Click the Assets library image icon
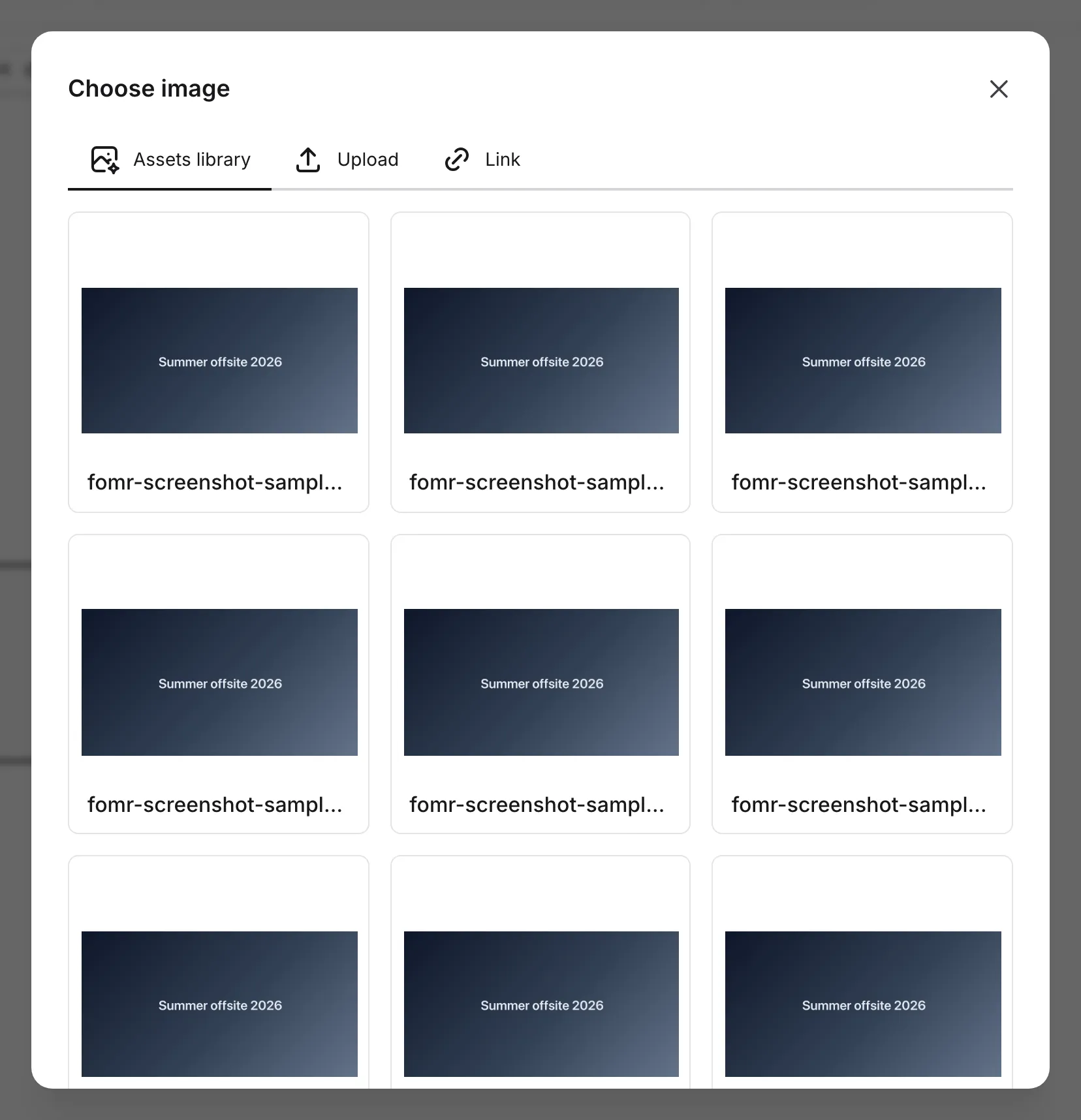The height and width of the screenshot is (1120, 1081). coord(104,159)
